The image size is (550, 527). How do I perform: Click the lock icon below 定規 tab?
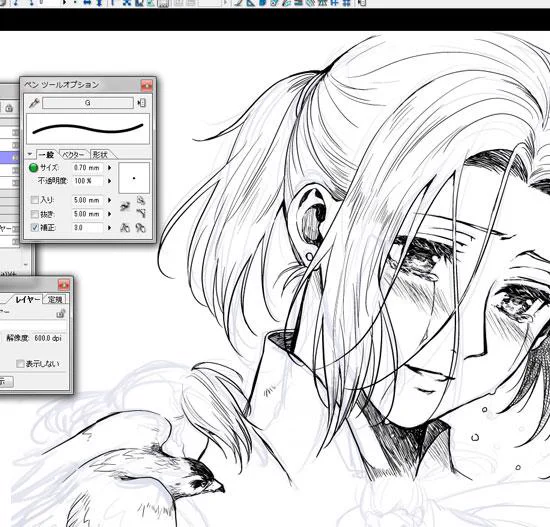tap(61, 313)
